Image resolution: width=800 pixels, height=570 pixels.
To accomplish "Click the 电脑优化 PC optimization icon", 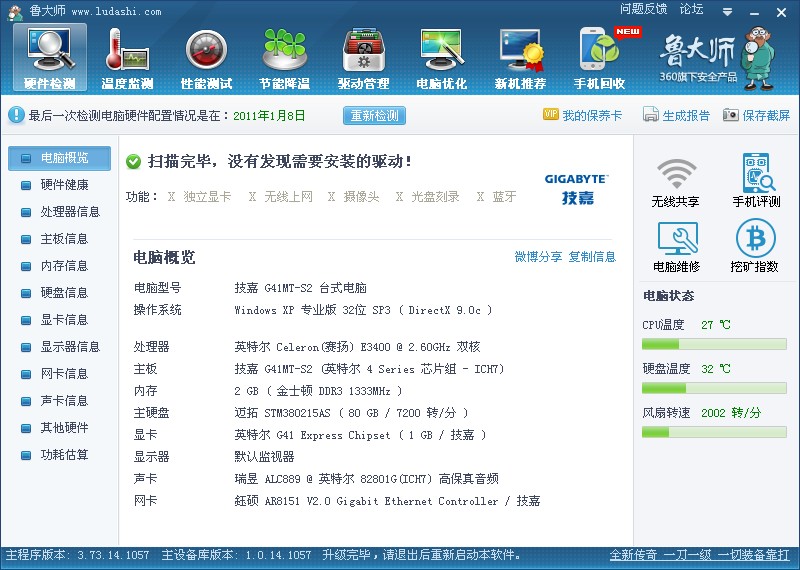I will coord(441,57).
